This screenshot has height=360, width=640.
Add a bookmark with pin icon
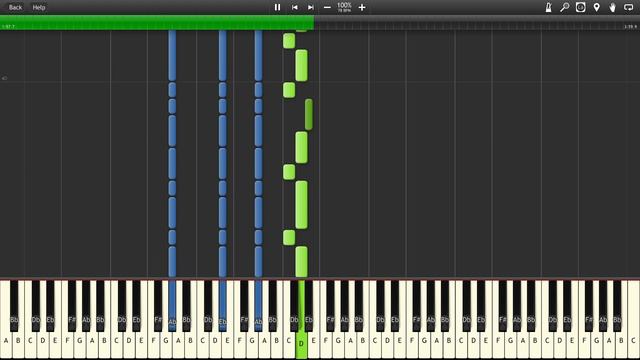click(596, 7)
